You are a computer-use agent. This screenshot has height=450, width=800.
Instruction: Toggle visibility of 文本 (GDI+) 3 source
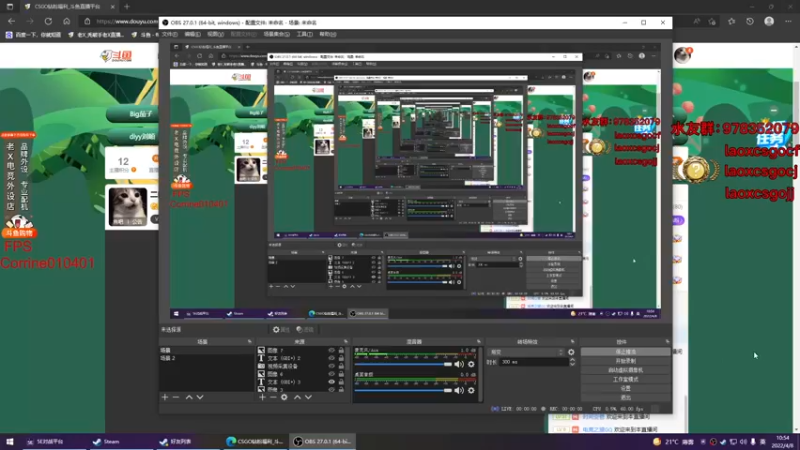click(332, 382)
